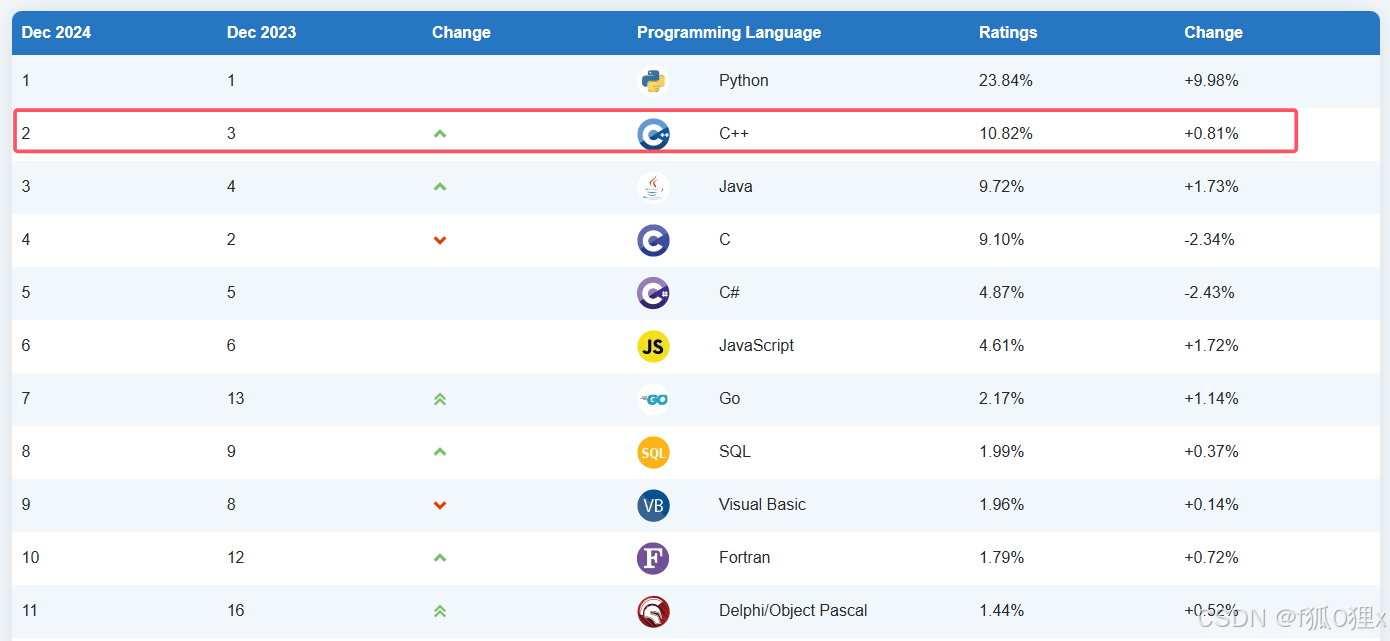Viewport: 1390px width, 641px height.
Task: Click Visual Basic's 1.96% rating
Action: tap(1002, 504)
